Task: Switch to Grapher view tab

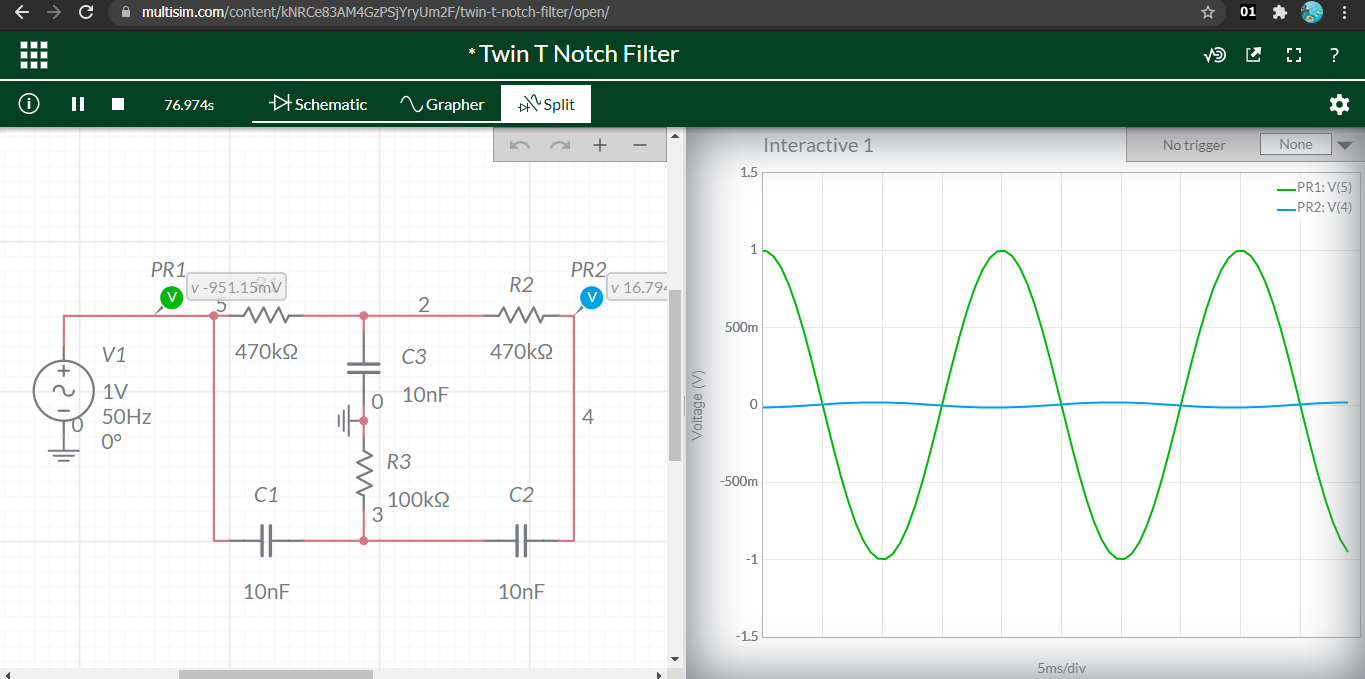Action: coord(441,104)
